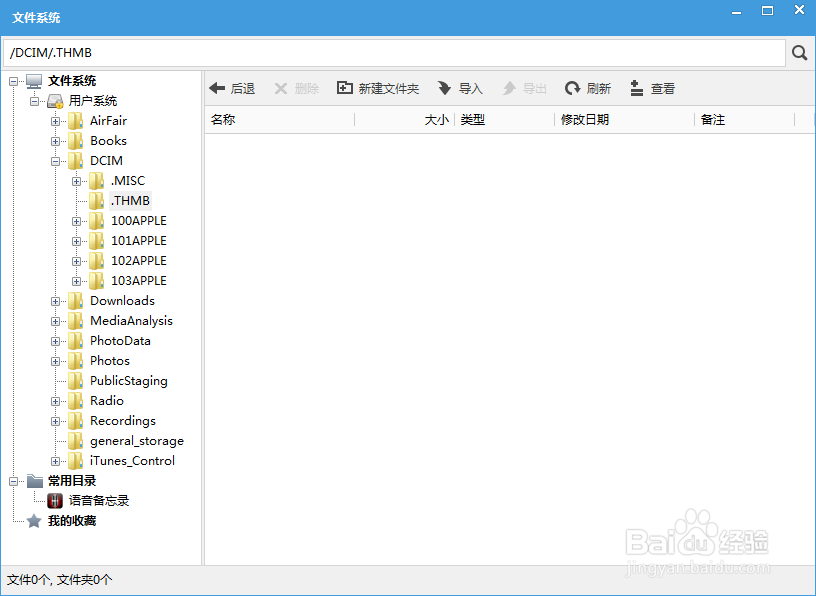
Task: Click the search magnifier icon
Action: [799, 53]
